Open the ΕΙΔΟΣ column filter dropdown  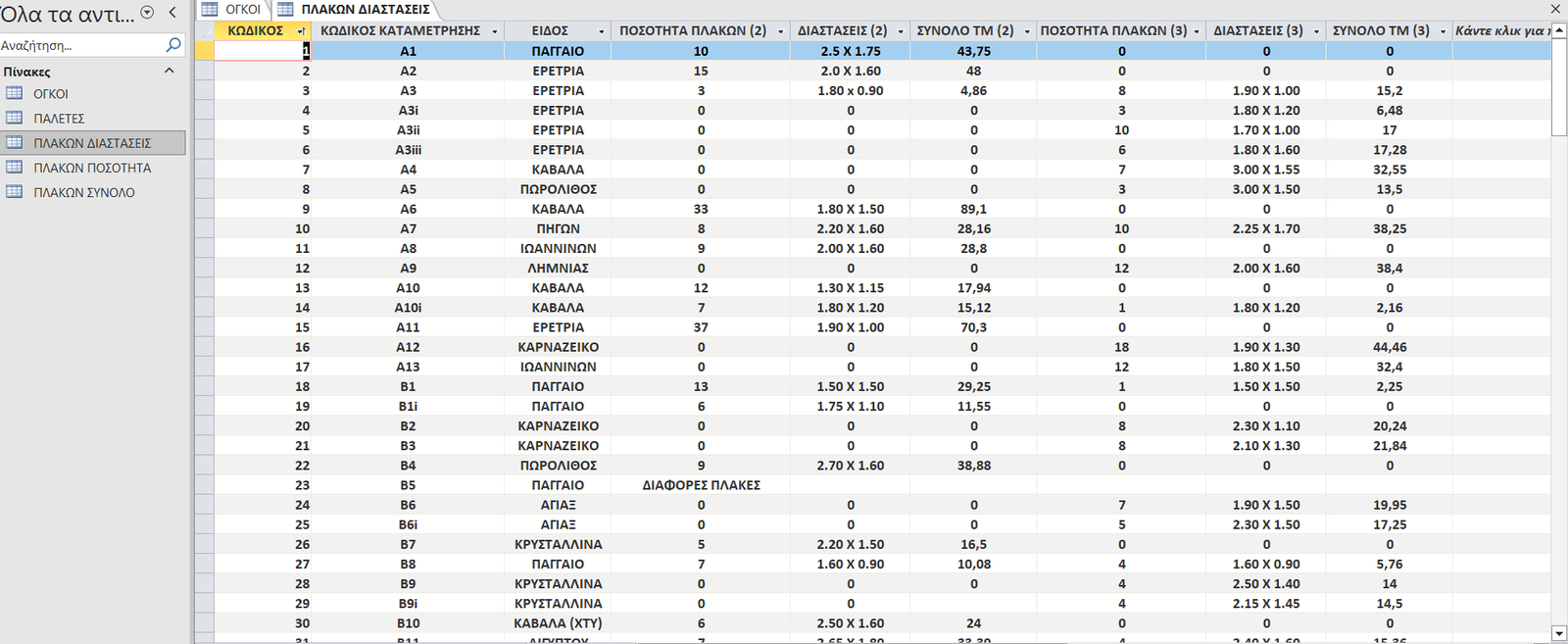tap(602, 31)
